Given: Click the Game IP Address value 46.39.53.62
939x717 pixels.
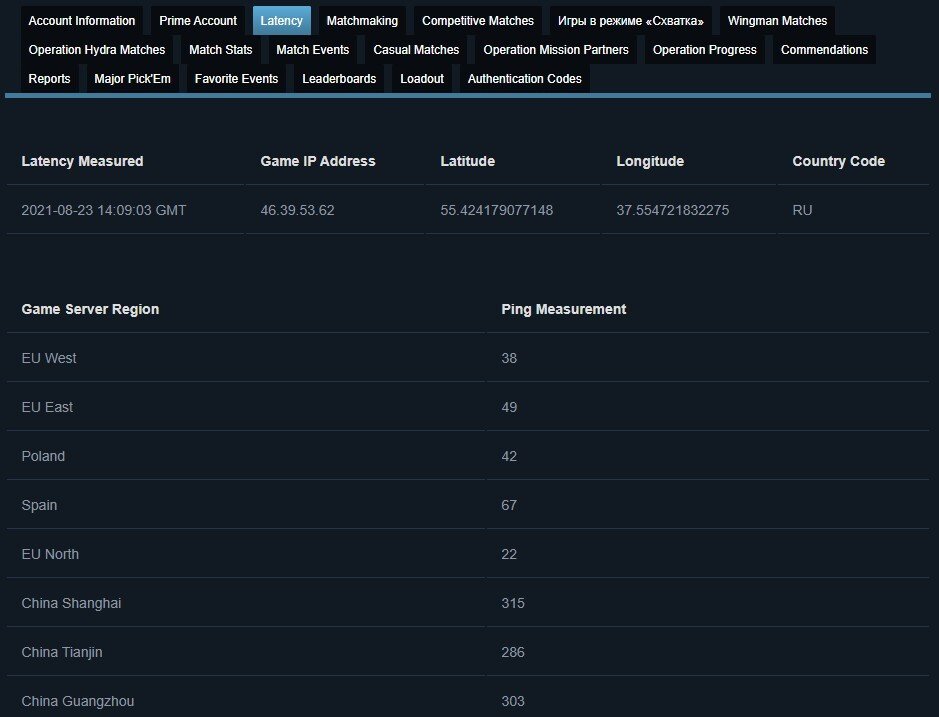Looking at the screenshot, I should [297, 210].
